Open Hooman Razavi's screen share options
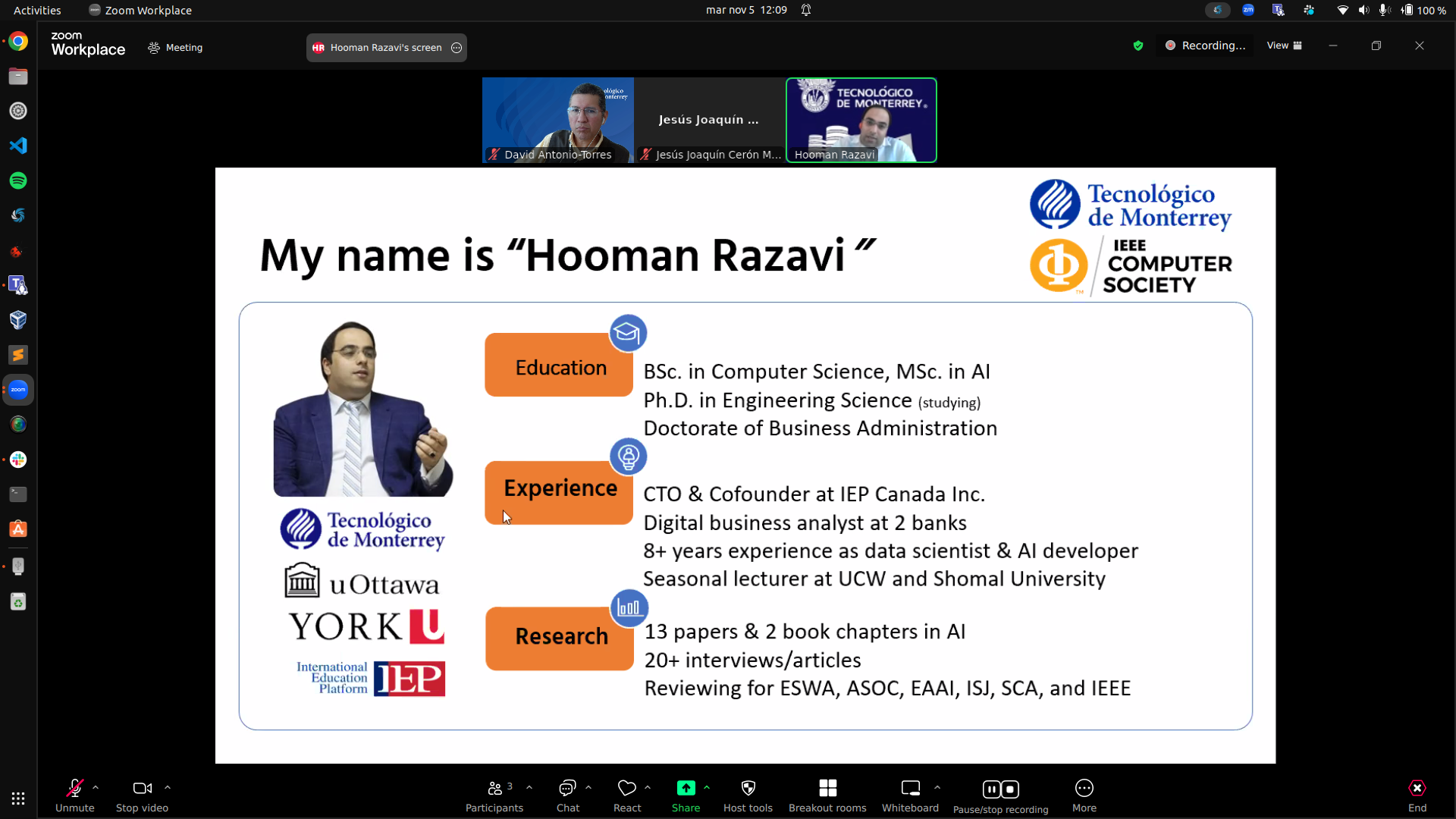 click(457, 48)
